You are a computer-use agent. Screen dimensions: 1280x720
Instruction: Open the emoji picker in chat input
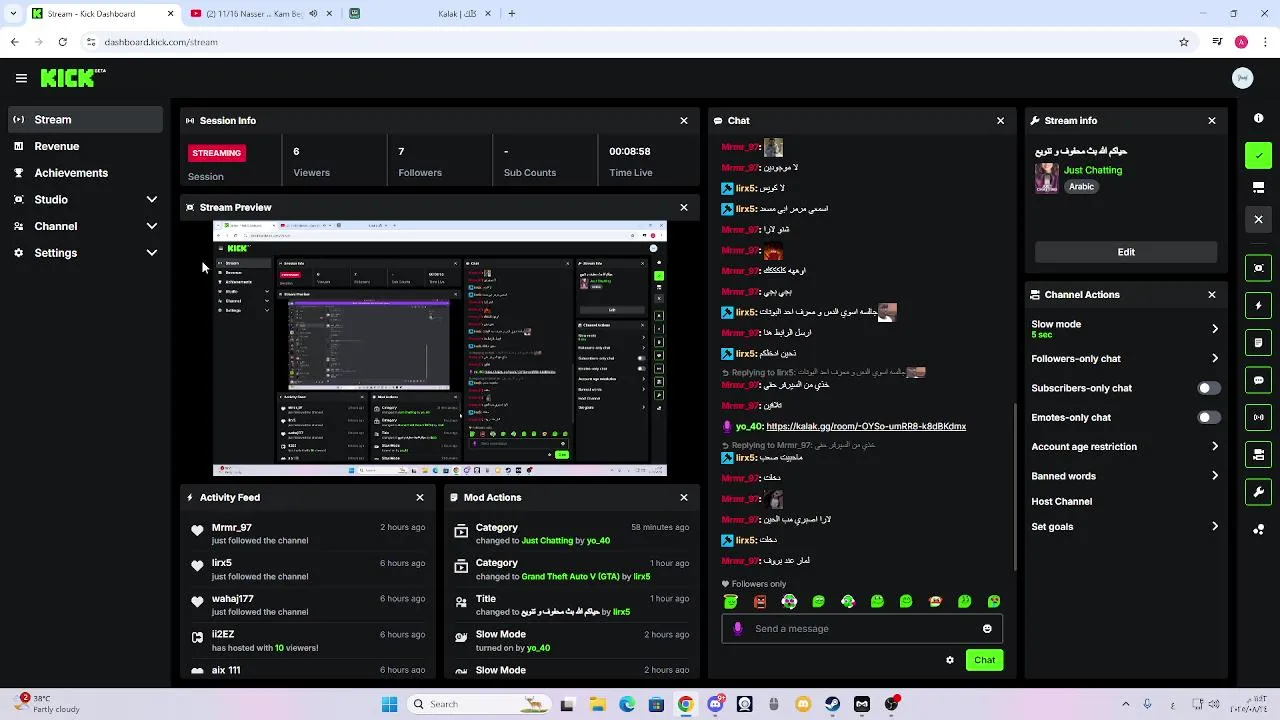[987, 629]
